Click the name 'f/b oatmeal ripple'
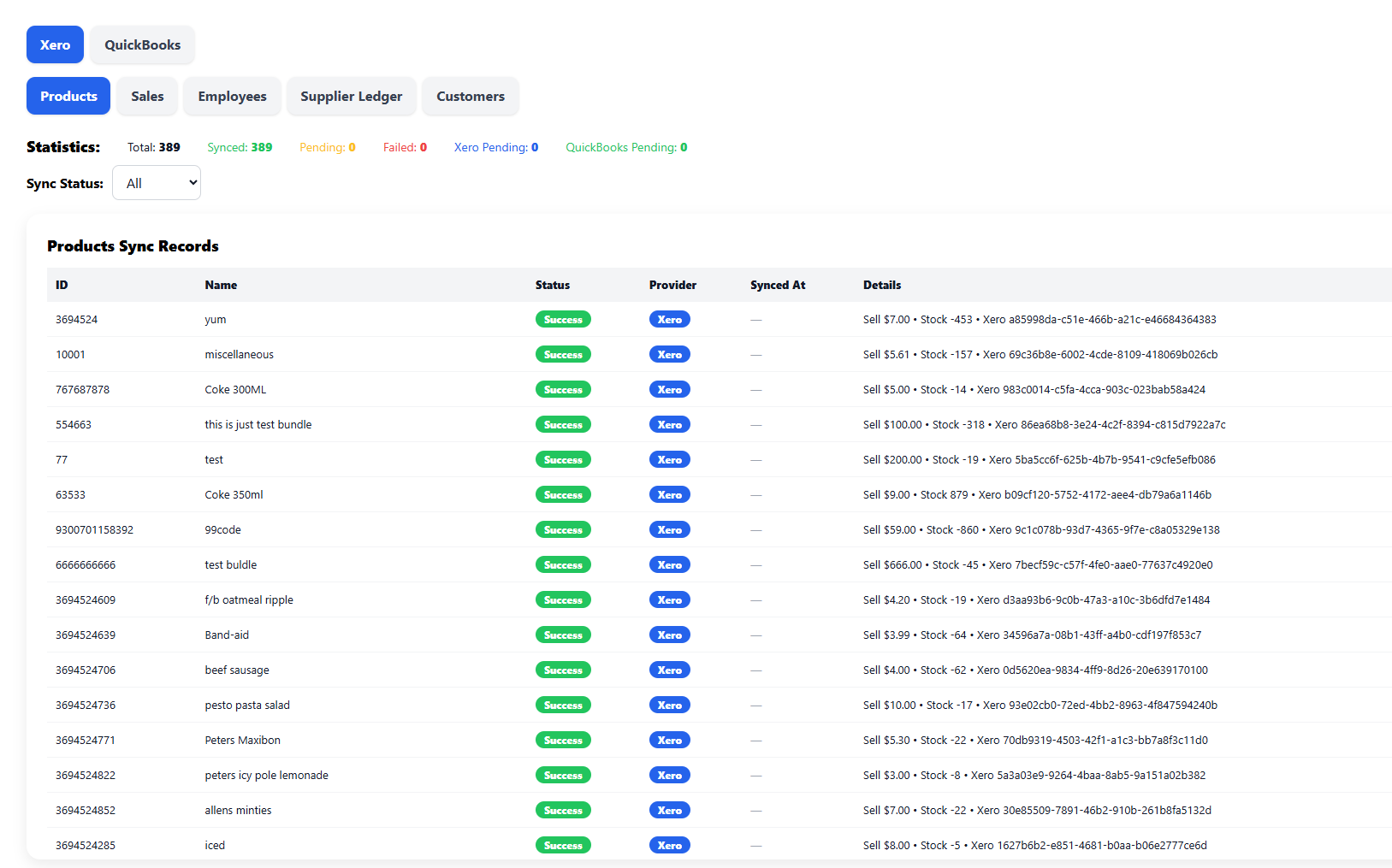The width and height of the screenshot is (1392, 868). click(x=249, y=599)
